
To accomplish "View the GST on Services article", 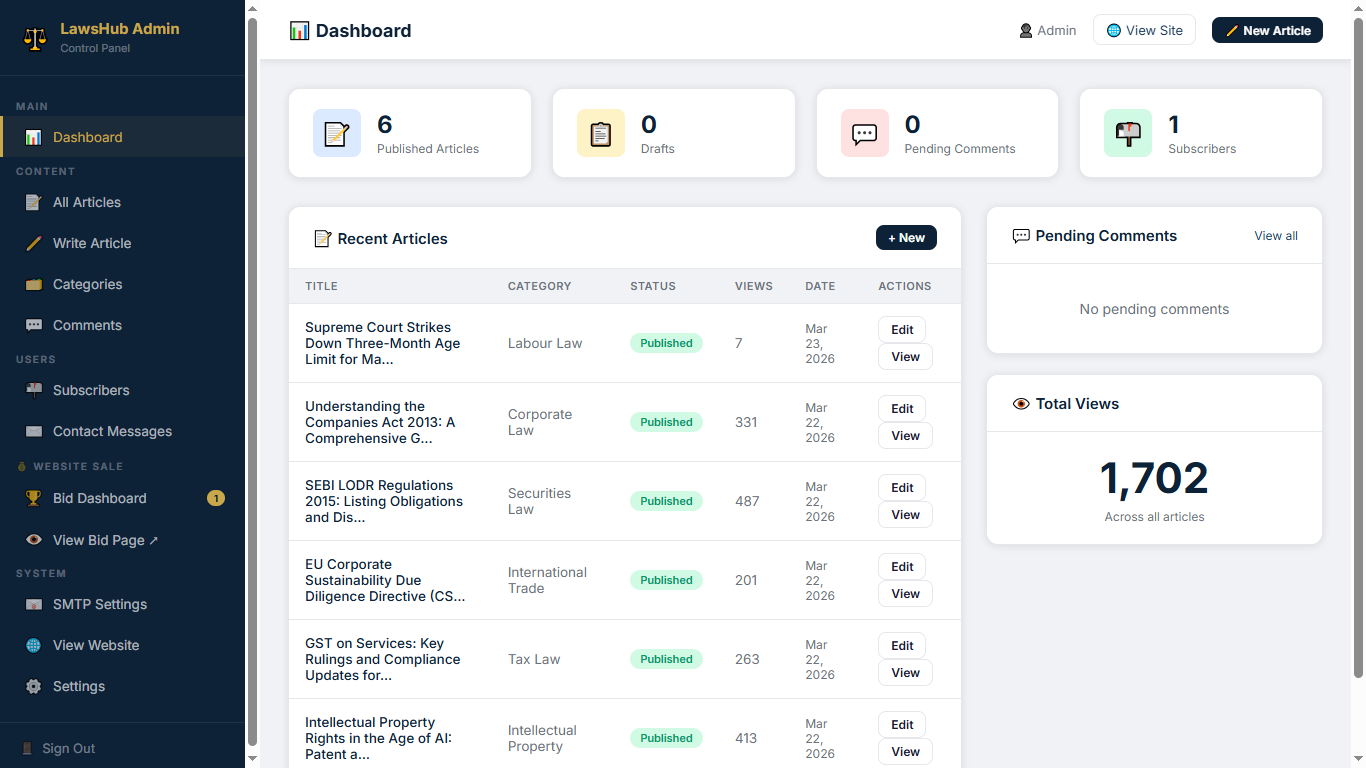I will click(905, 673).
